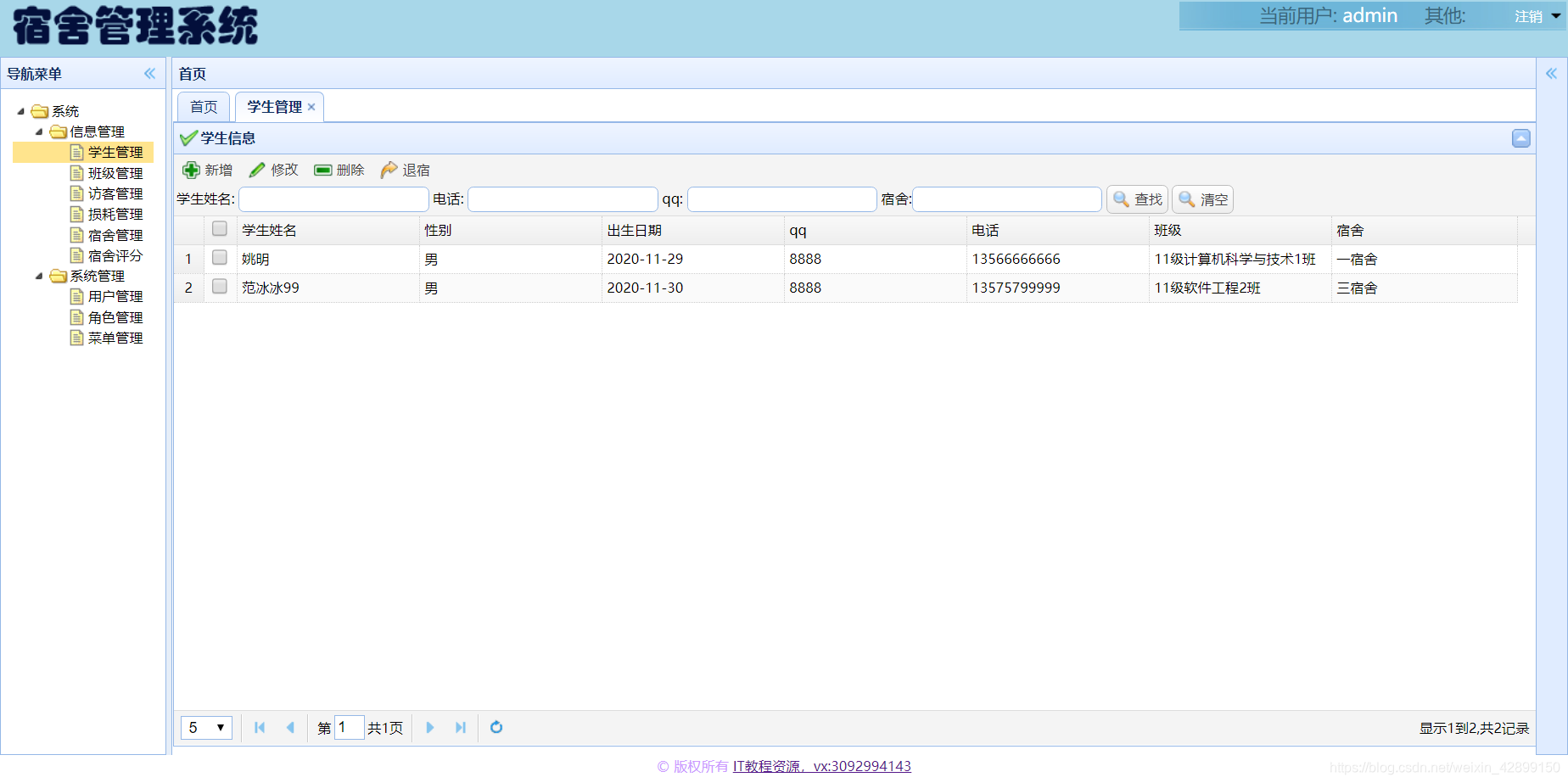
Task: Open 班级管理 in the navigation tree
Action: (x=115, y=173)
